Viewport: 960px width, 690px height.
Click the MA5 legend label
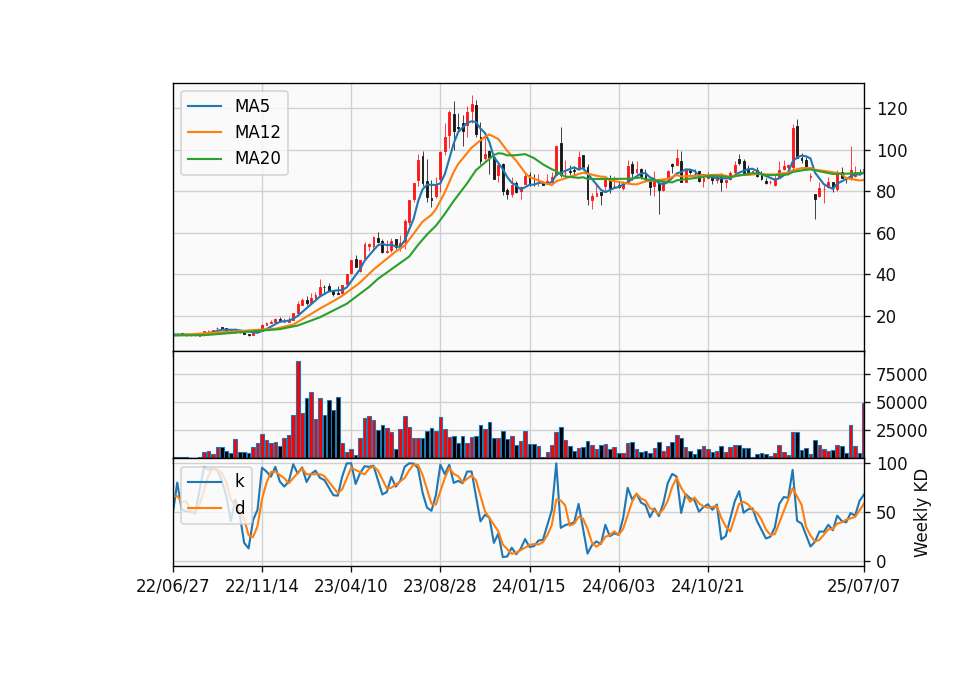[252, 106]
